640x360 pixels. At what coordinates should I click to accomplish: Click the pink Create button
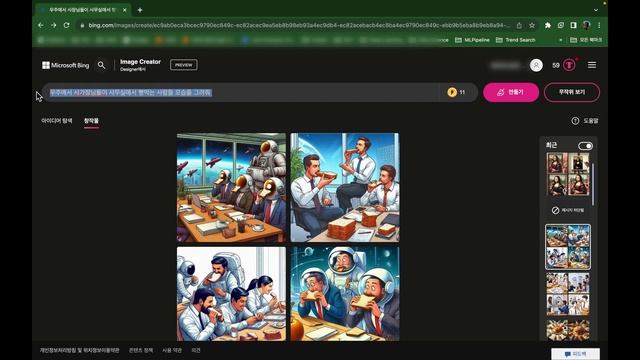coord(511,92)
